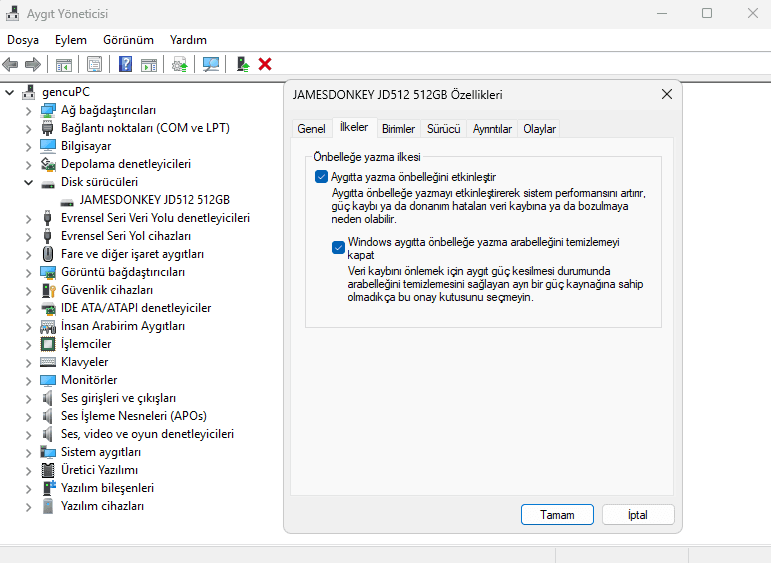Click the red X Uninstall device icon

pos(265,64)
